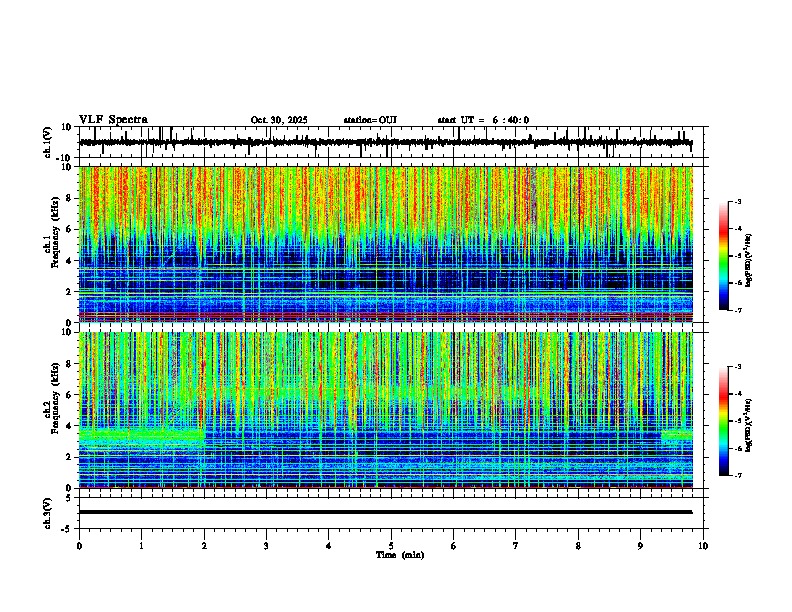This screenshot has width=792, height=612.
Task: Click the time axis tick label "3"
Action: (266, 546)
